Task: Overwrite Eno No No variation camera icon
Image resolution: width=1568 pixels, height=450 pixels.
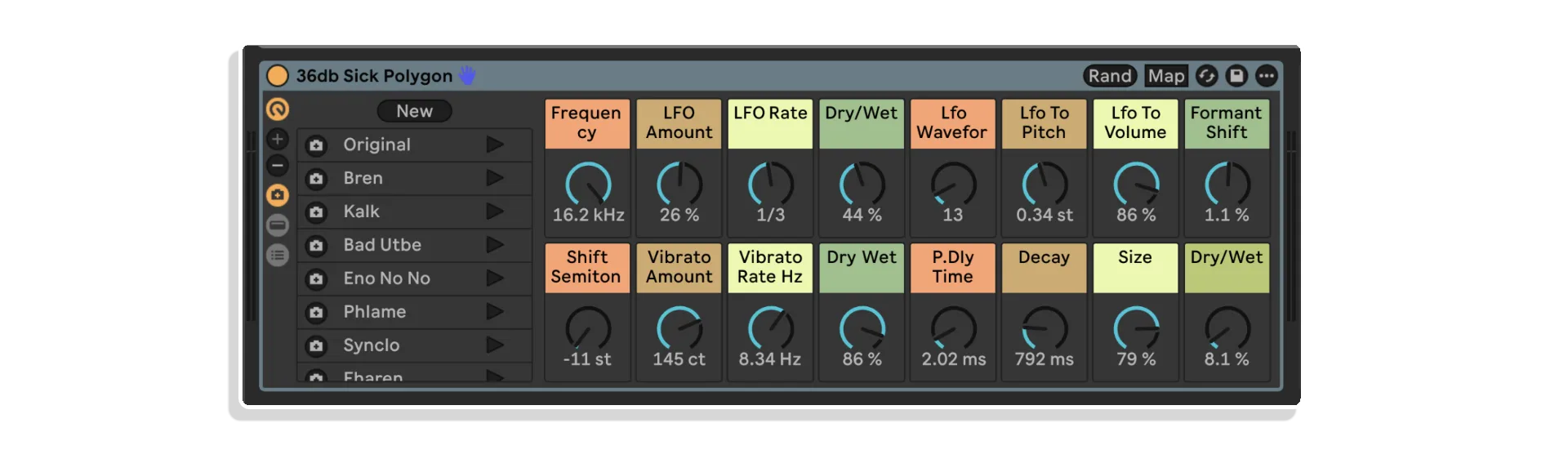Action: [x=316, y=279]
